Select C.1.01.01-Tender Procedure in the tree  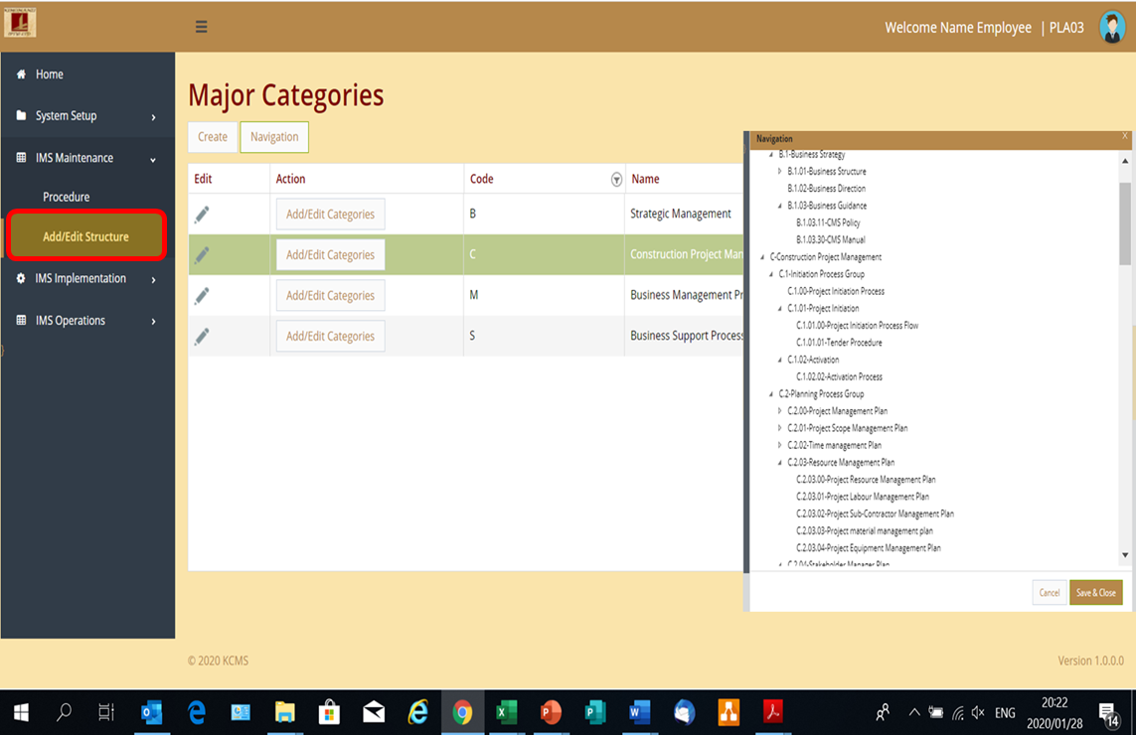(838, 343)
